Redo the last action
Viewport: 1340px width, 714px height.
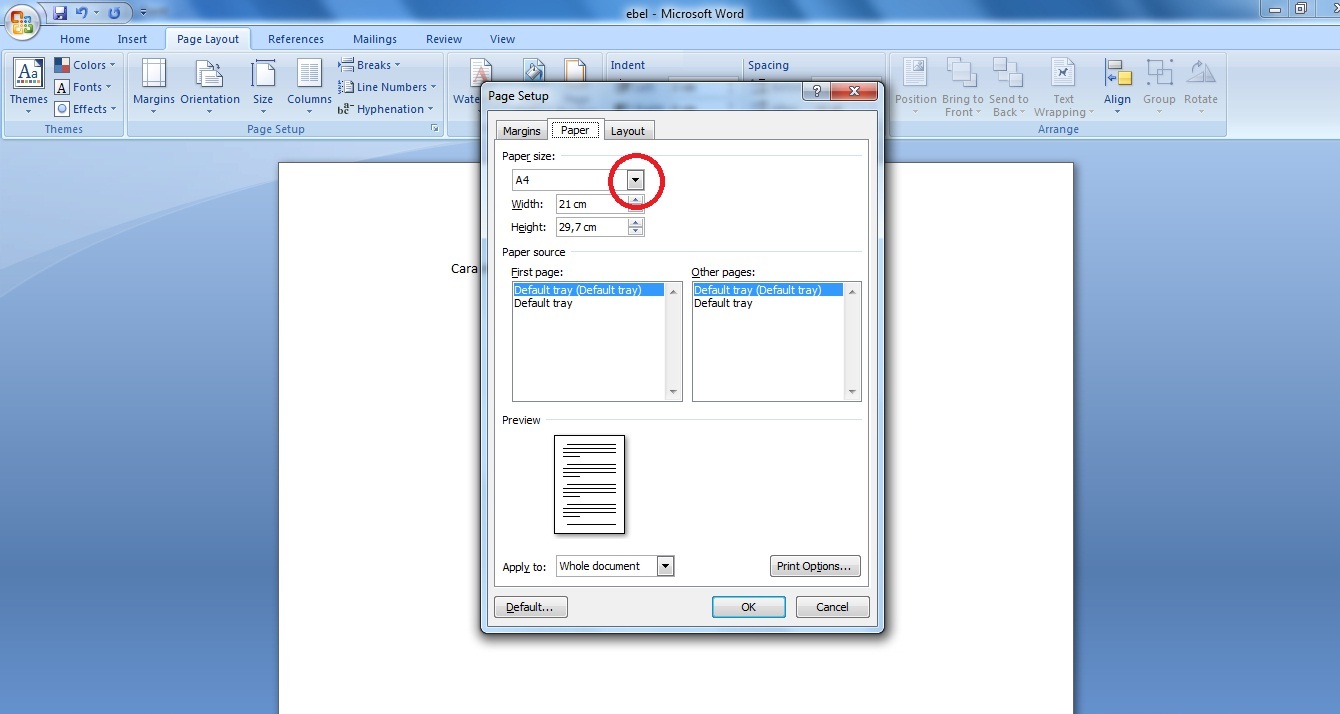[114, 13]
